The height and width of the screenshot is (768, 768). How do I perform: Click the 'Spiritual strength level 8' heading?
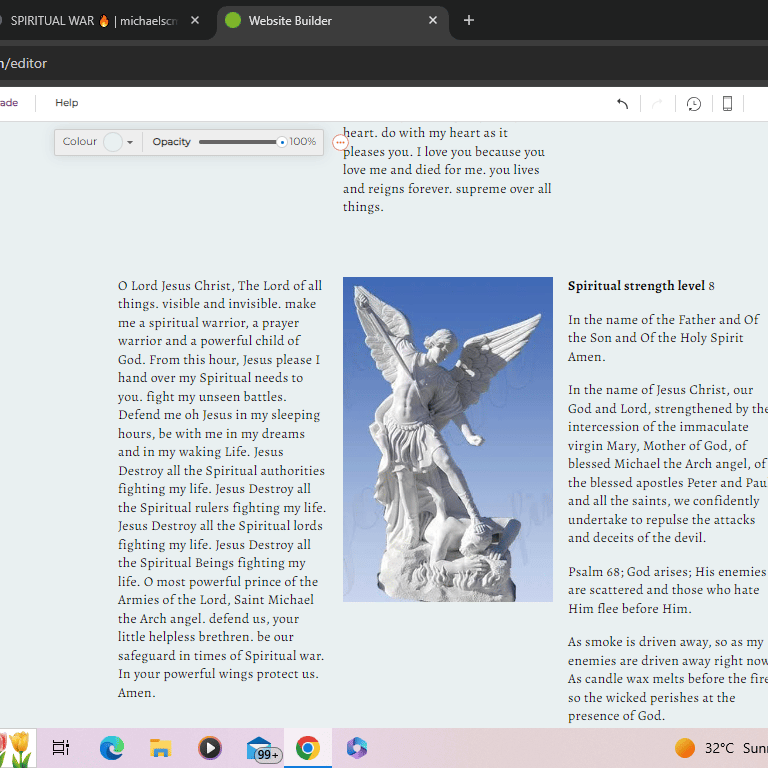641,286
